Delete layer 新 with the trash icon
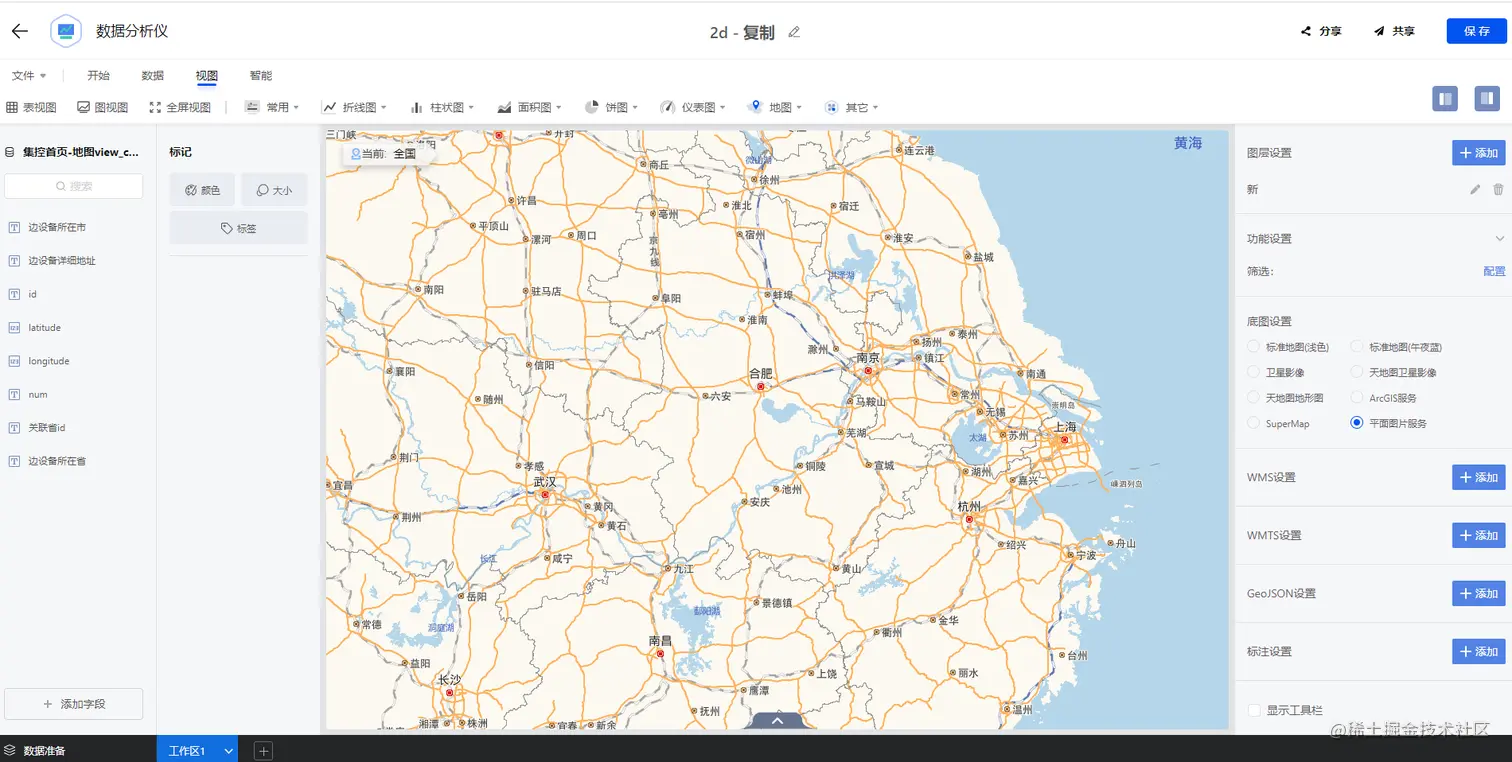The height and width of the screenshot is (762, 1512). coord(1498,190)
